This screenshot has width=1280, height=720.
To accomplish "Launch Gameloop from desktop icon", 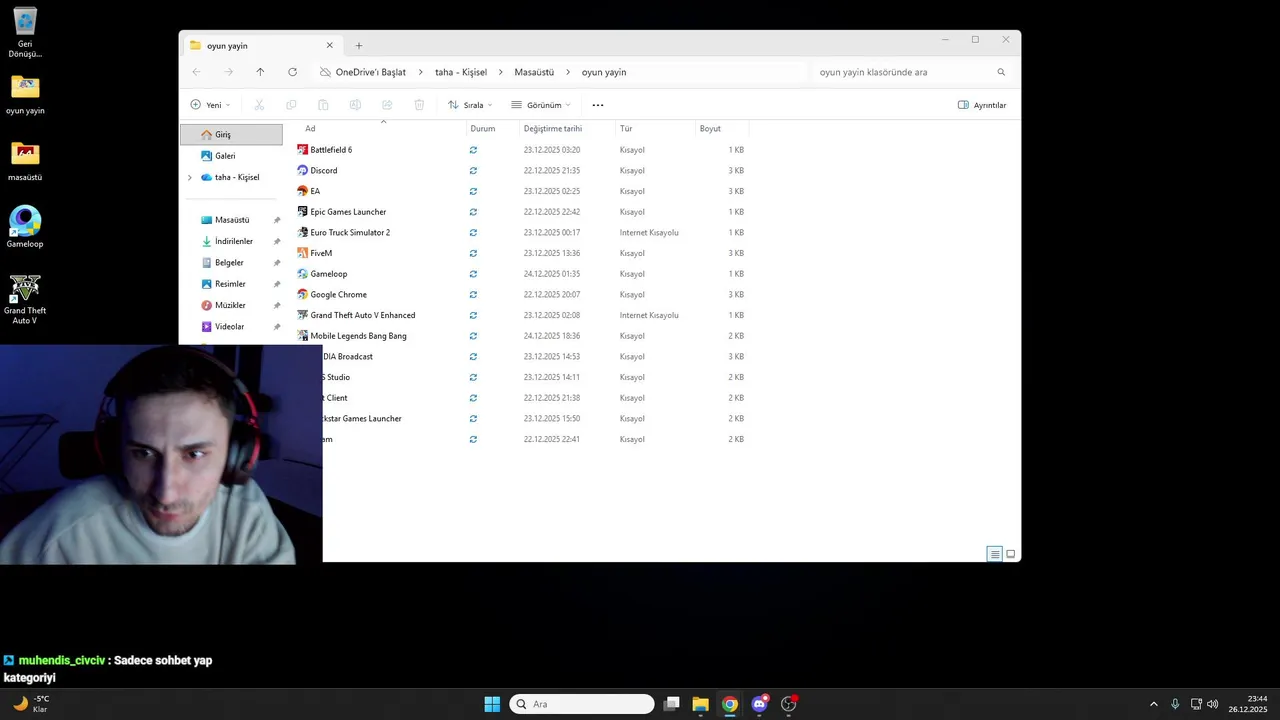I will click(25, 227).
